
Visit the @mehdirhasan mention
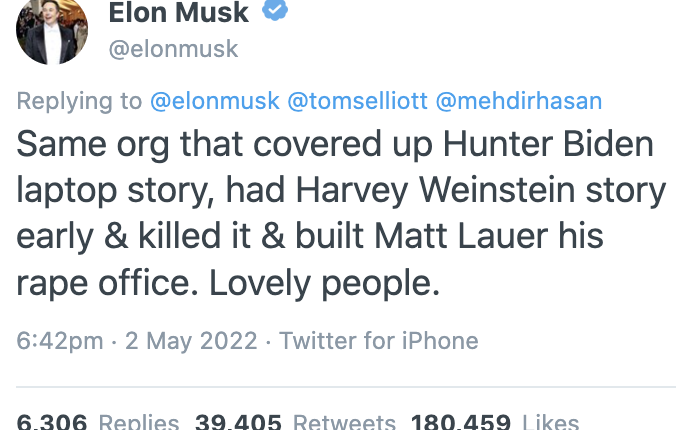click(518, 102)
